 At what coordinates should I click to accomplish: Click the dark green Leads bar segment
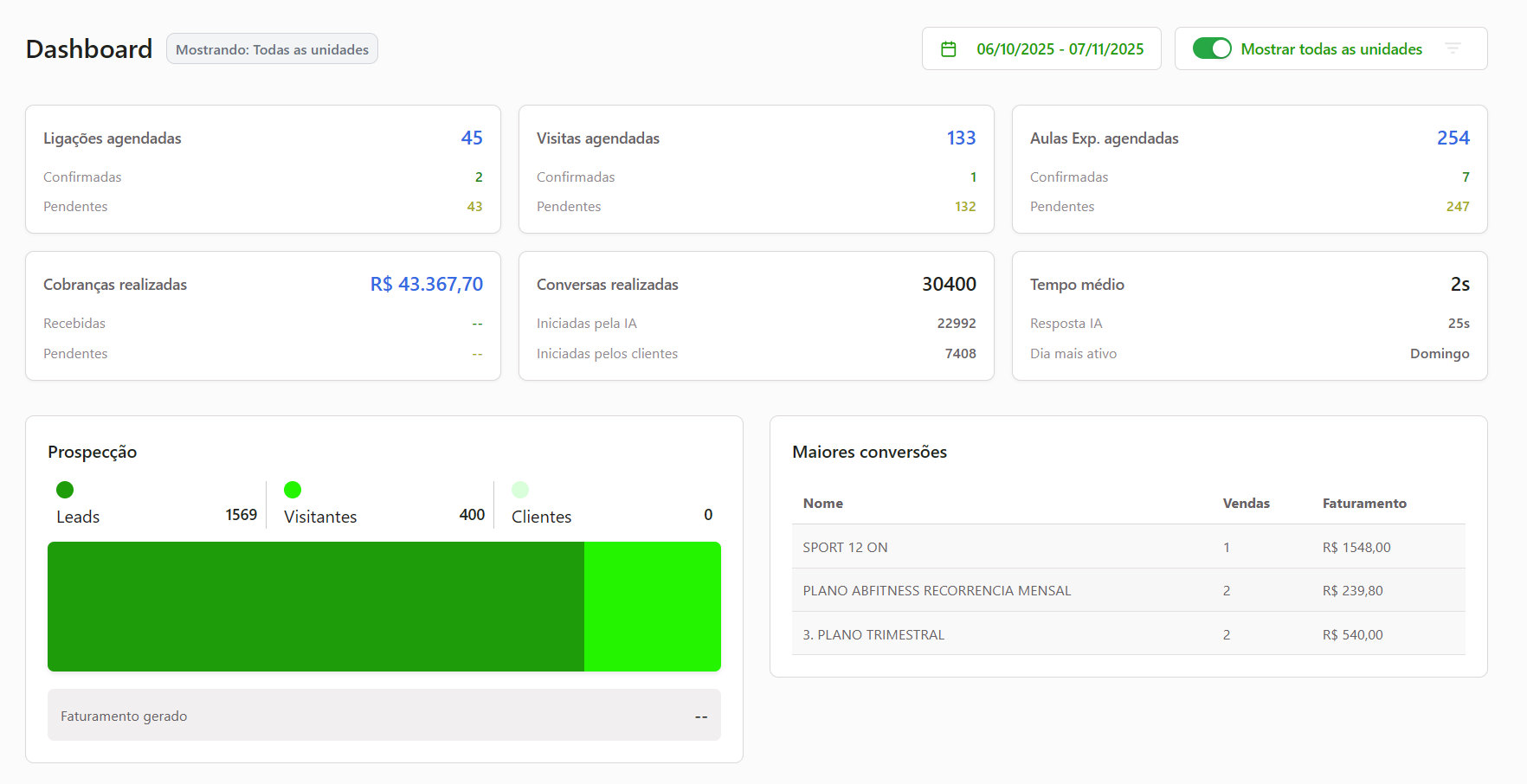point(316,607)
